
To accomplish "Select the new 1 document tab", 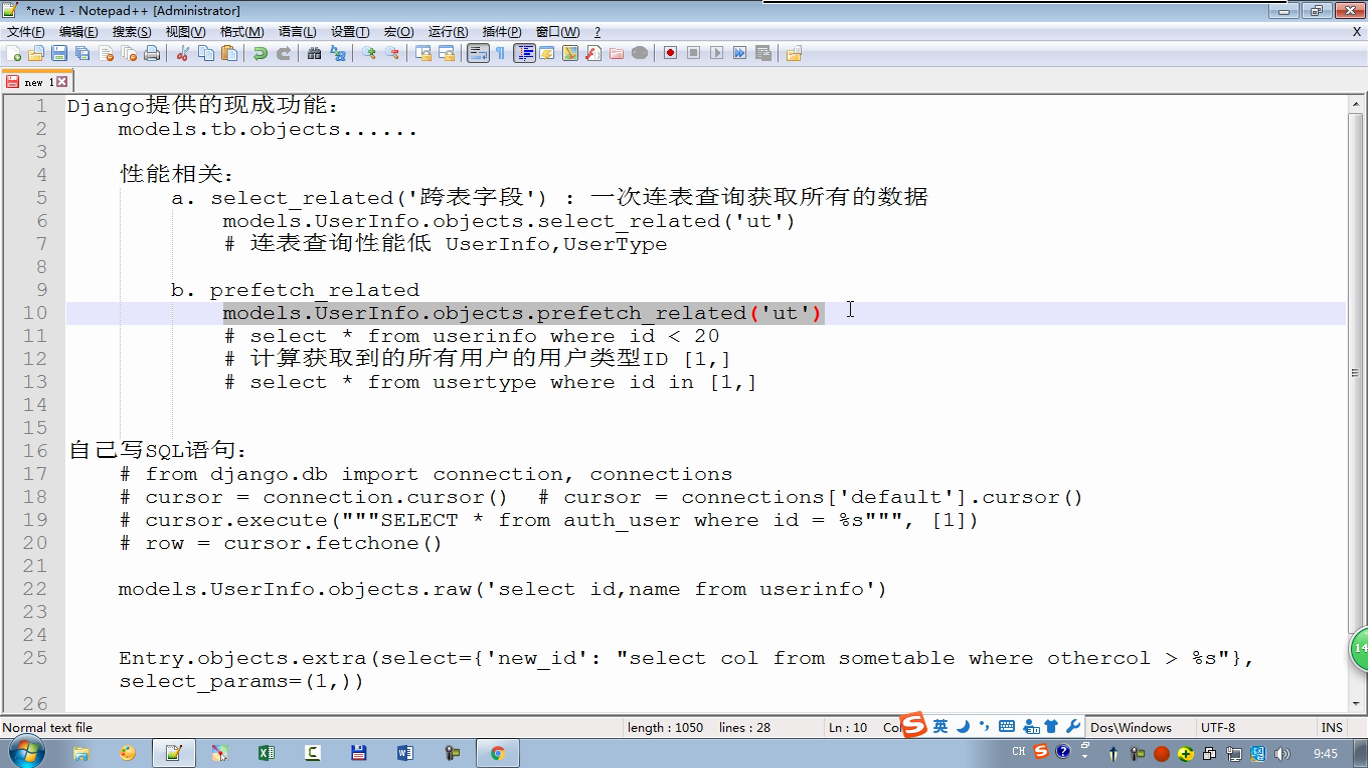I will [37, 82].
